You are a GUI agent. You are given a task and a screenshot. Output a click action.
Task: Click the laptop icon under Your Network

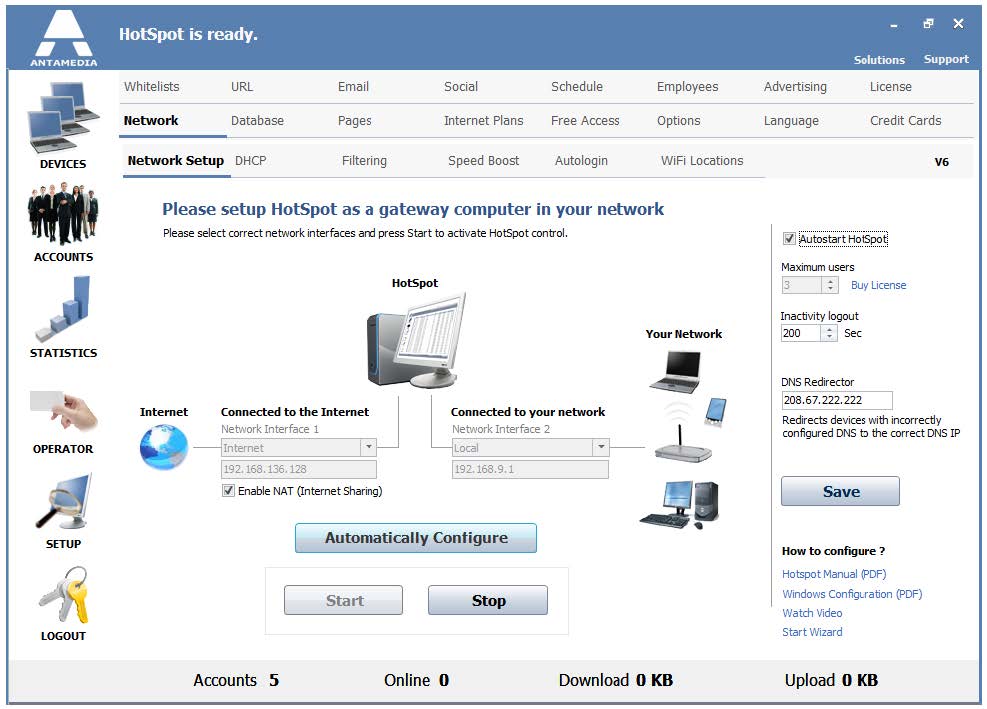point(675,372)
